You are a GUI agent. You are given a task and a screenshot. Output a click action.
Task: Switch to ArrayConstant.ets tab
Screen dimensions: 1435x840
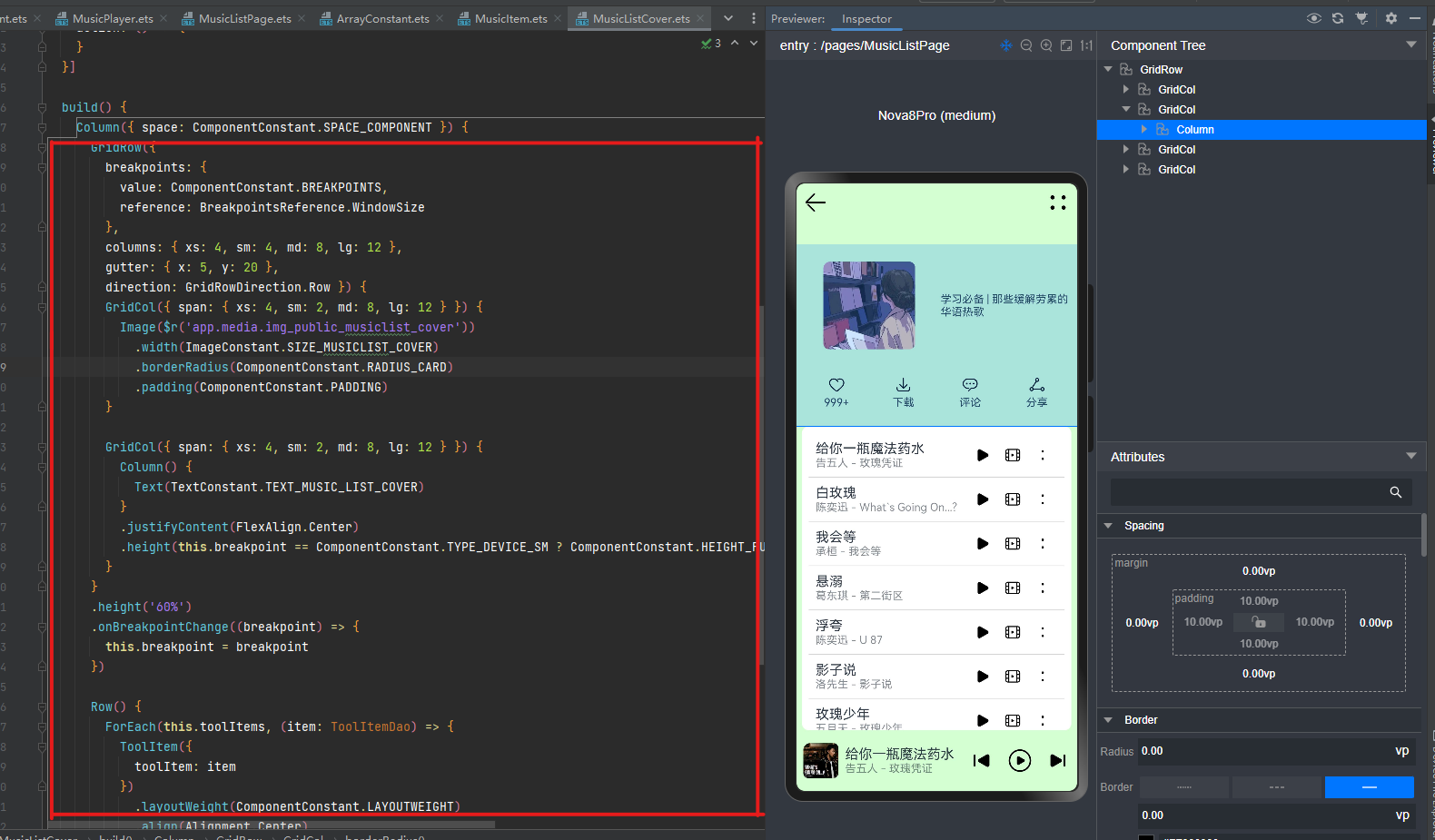click(381, 18)
